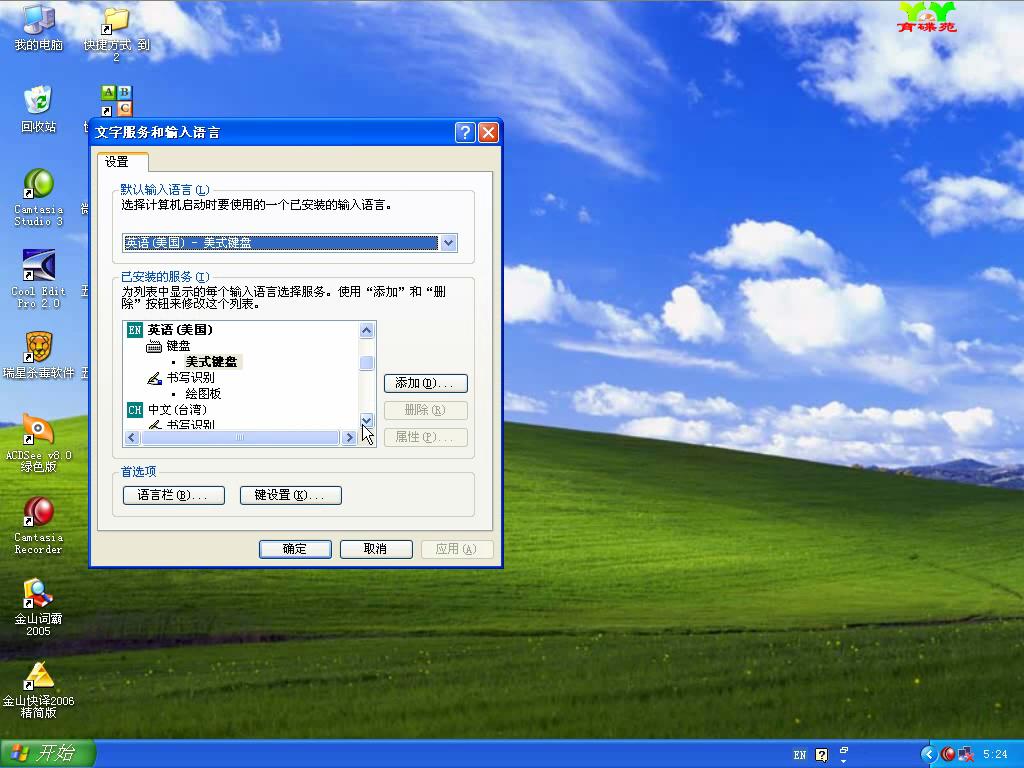1024x768 pixels.
Task: Close the 文字服务和输入语言 dialog
Action: click(488, 133)
